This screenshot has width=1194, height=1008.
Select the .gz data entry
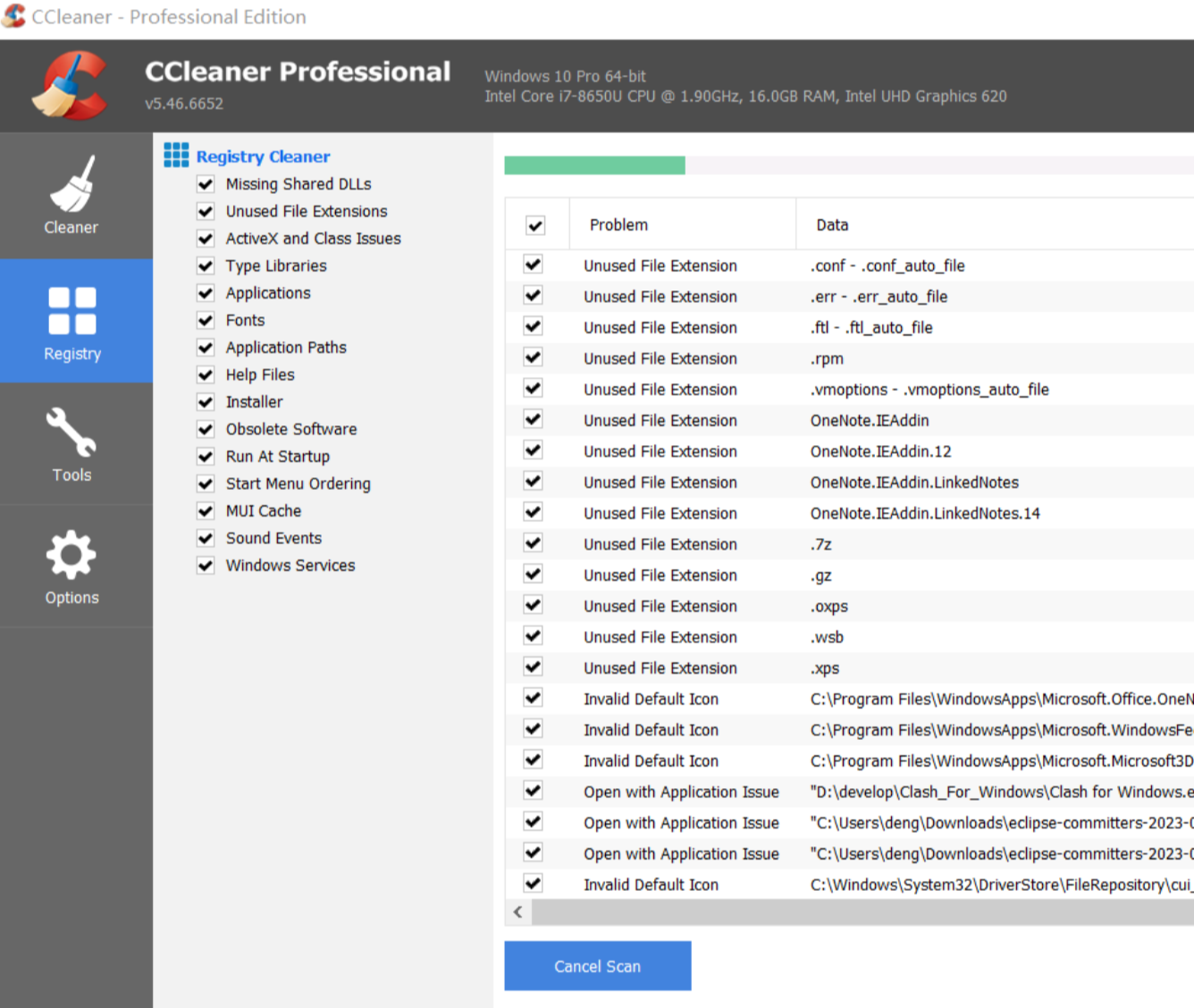pyautogui.click(x=821, y=575)
